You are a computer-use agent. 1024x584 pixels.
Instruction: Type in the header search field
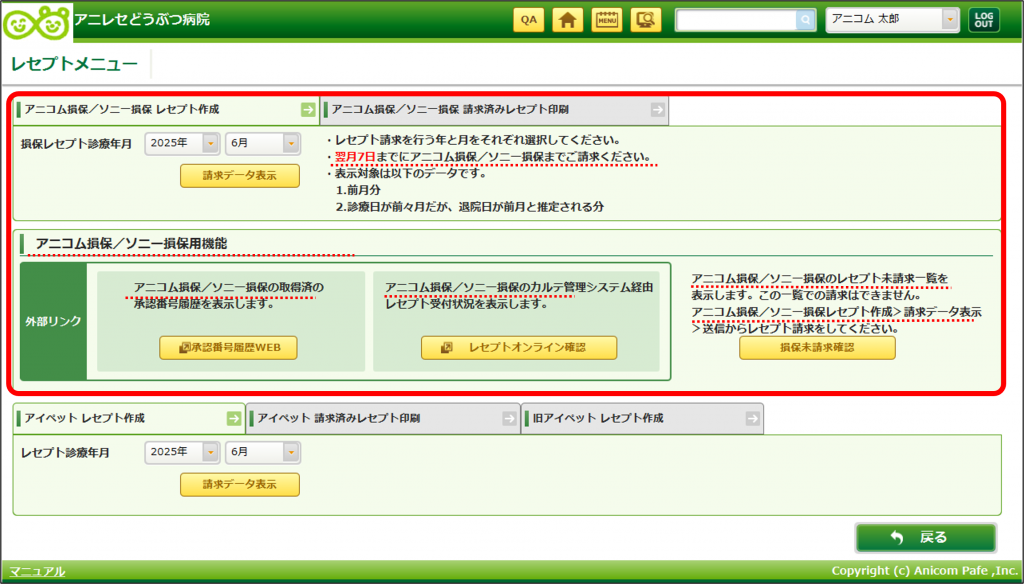click(736, 20)
